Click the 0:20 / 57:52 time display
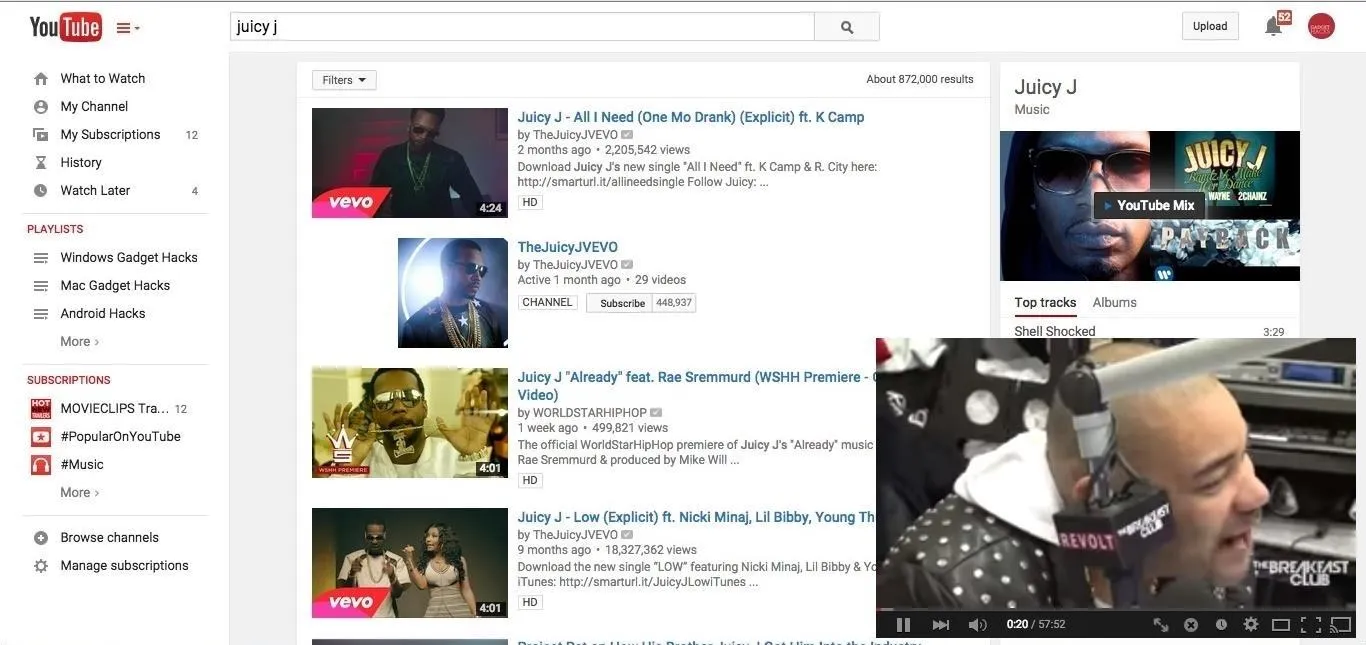The image size is (1366, 645). [1036, 624]
